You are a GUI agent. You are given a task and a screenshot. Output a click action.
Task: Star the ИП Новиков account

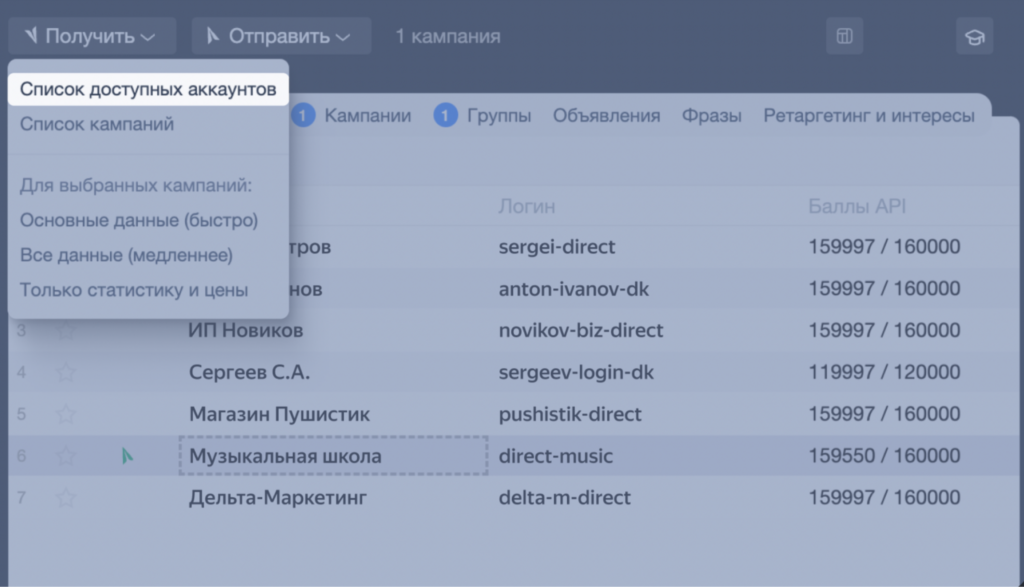click(66, 330)
